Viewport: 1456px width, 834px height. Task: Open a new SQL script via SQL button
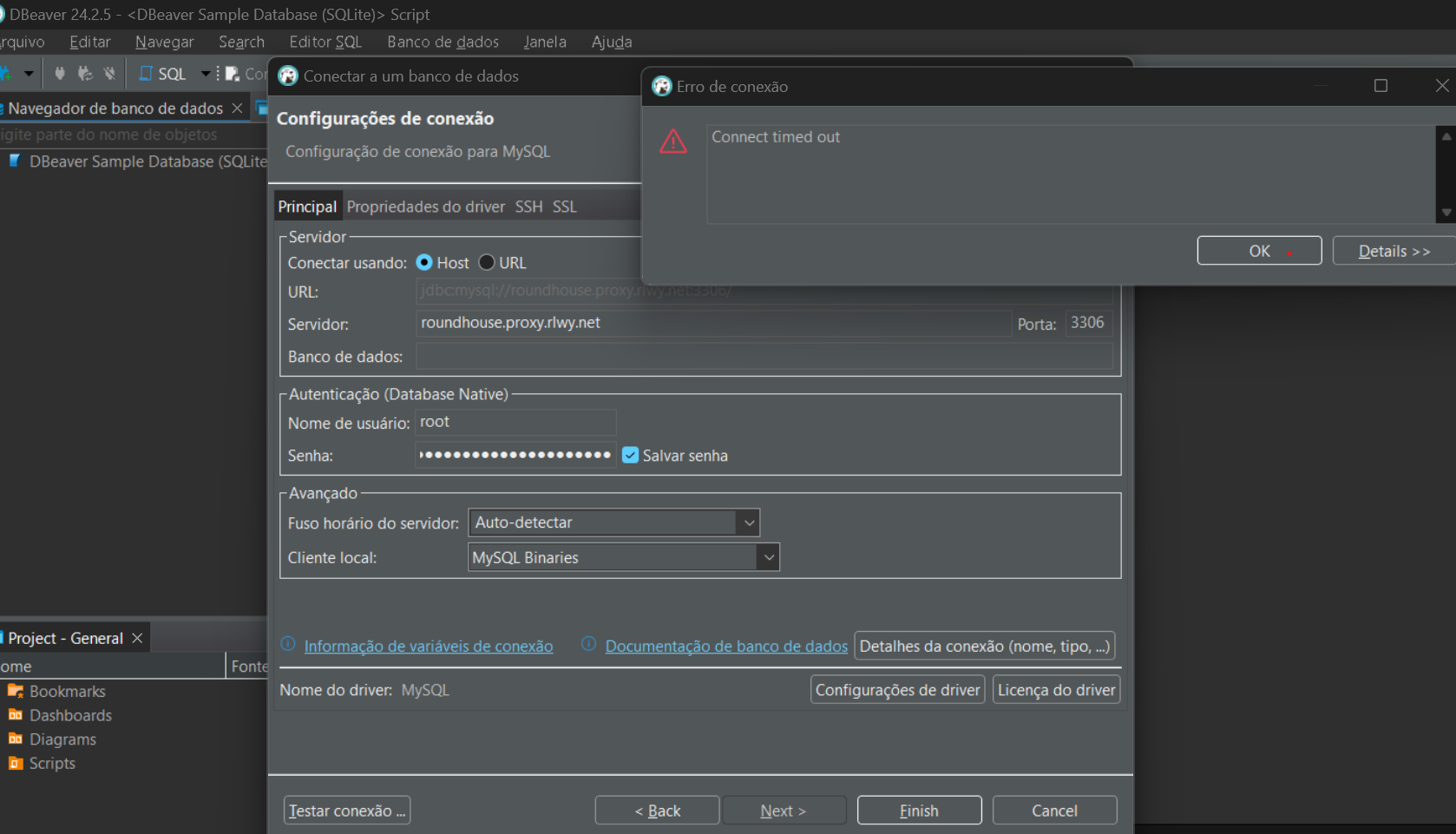(x=162, y=74)
